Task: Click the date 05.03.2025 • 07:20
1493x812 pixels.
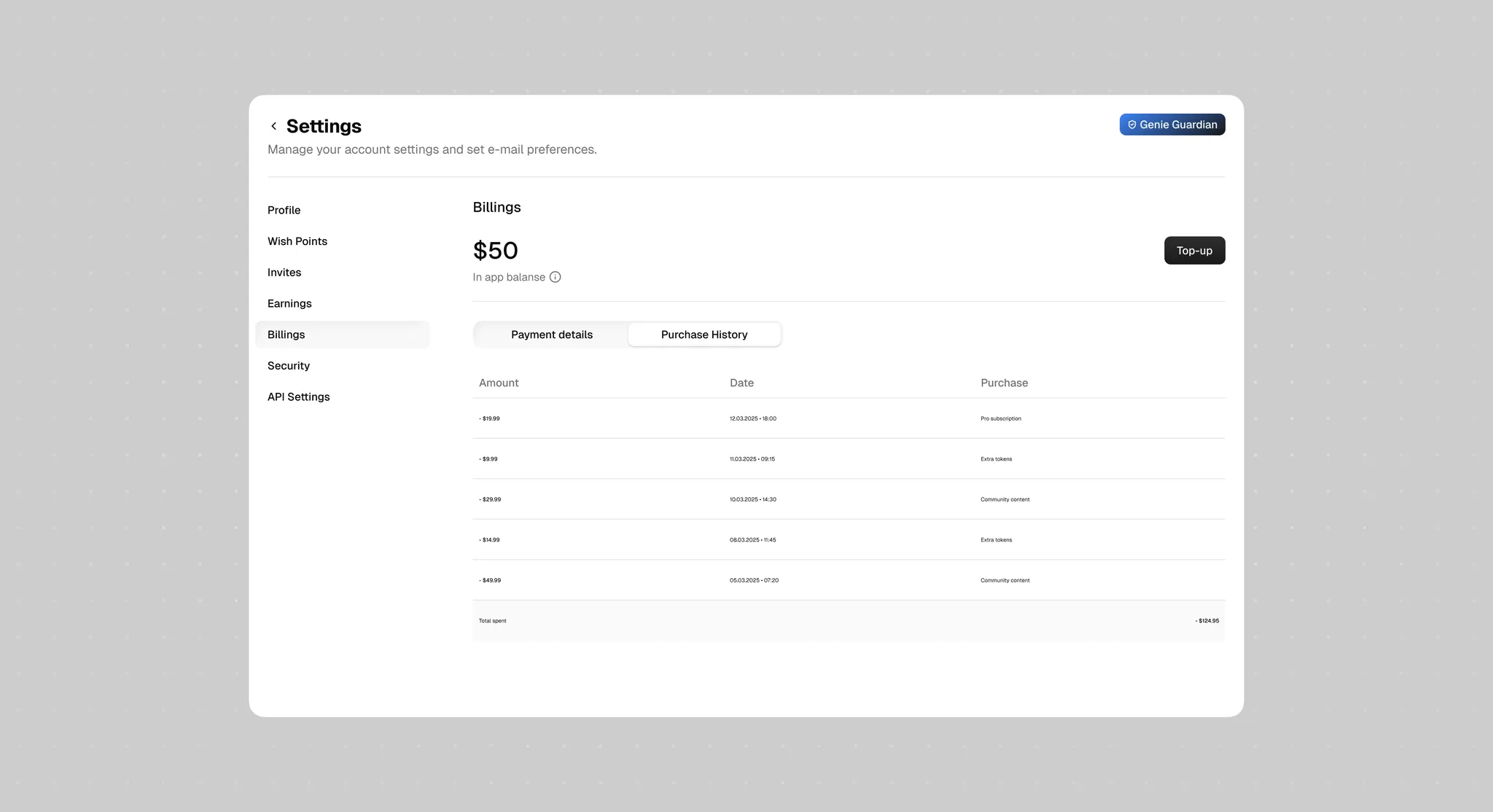Action: (754, 580)
